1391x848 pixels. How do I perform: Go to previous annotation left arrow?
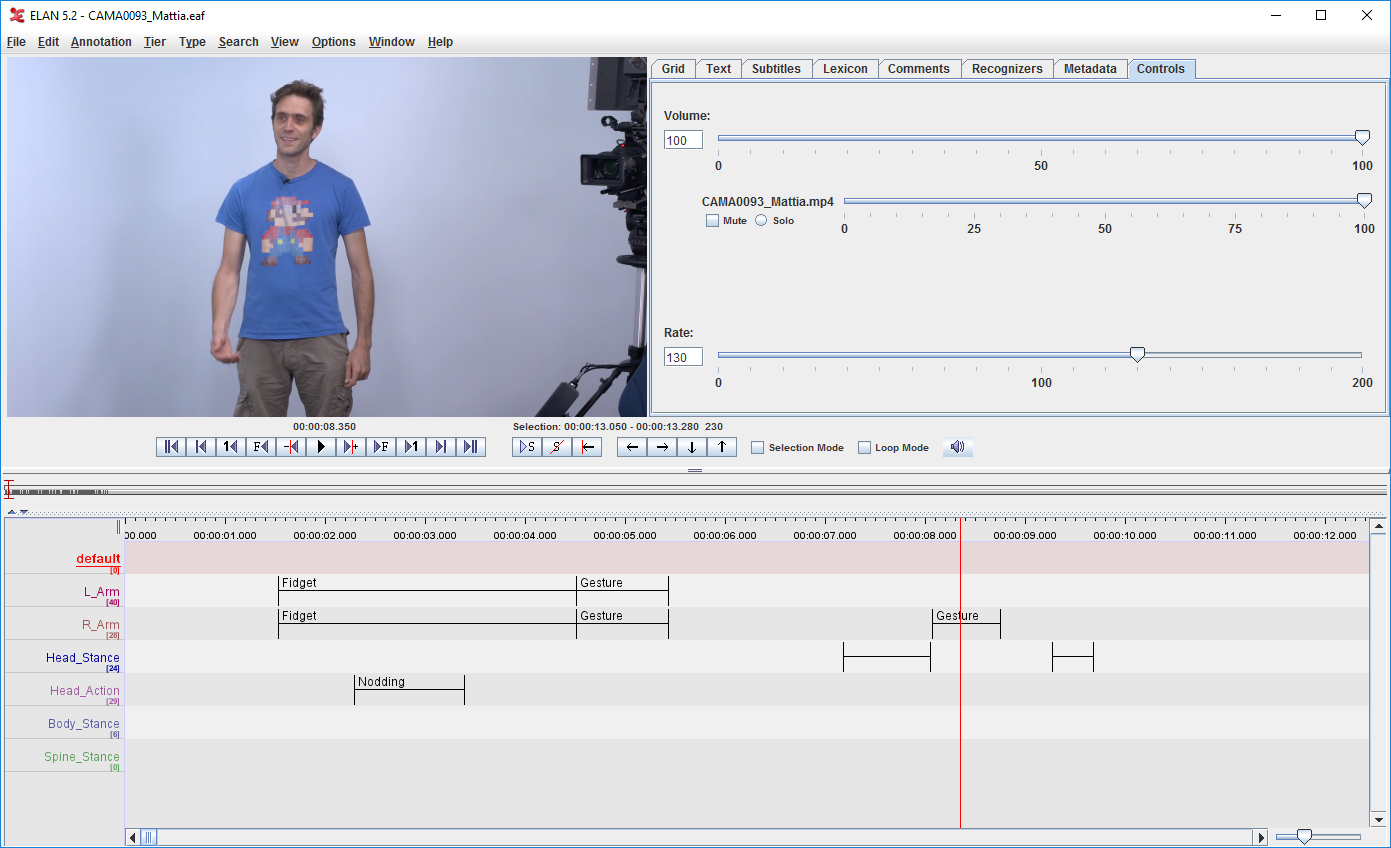point(632,447)
